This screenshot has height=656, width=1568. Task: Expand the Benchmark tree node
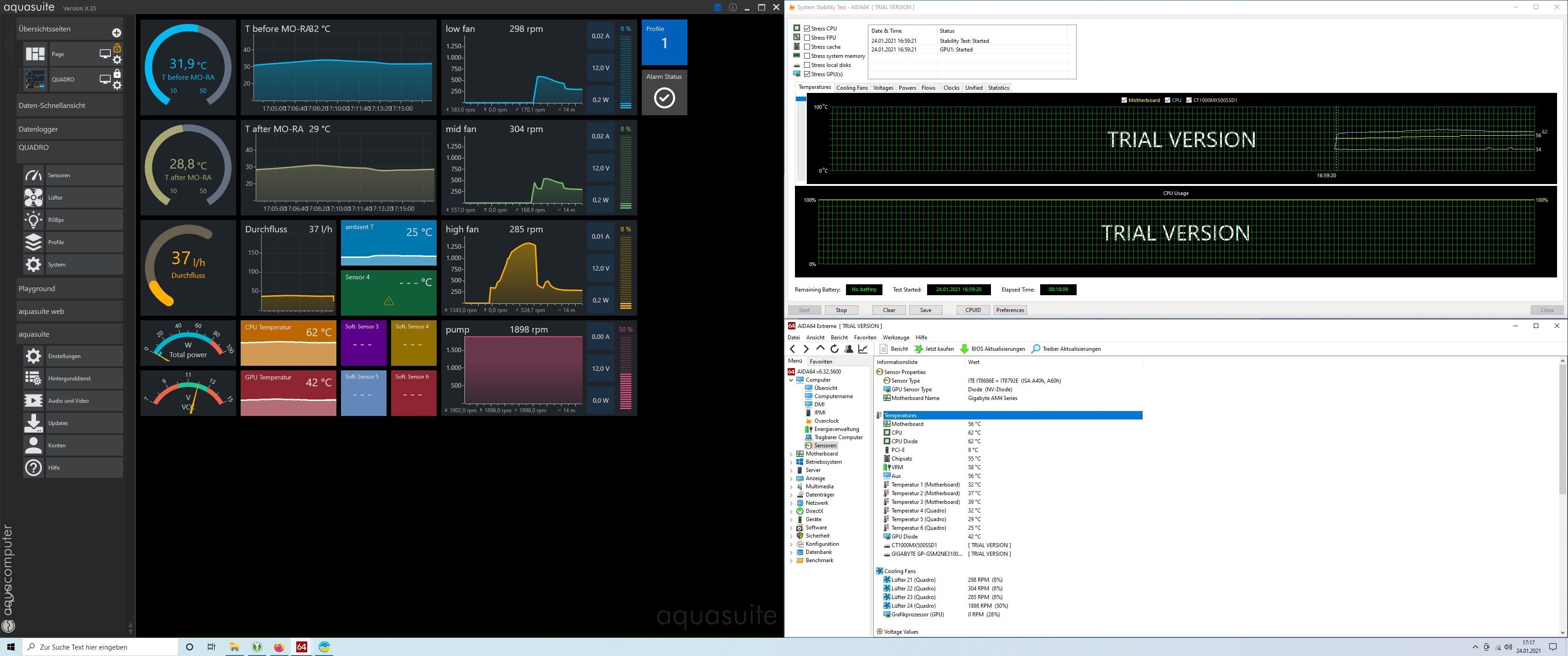791,560
